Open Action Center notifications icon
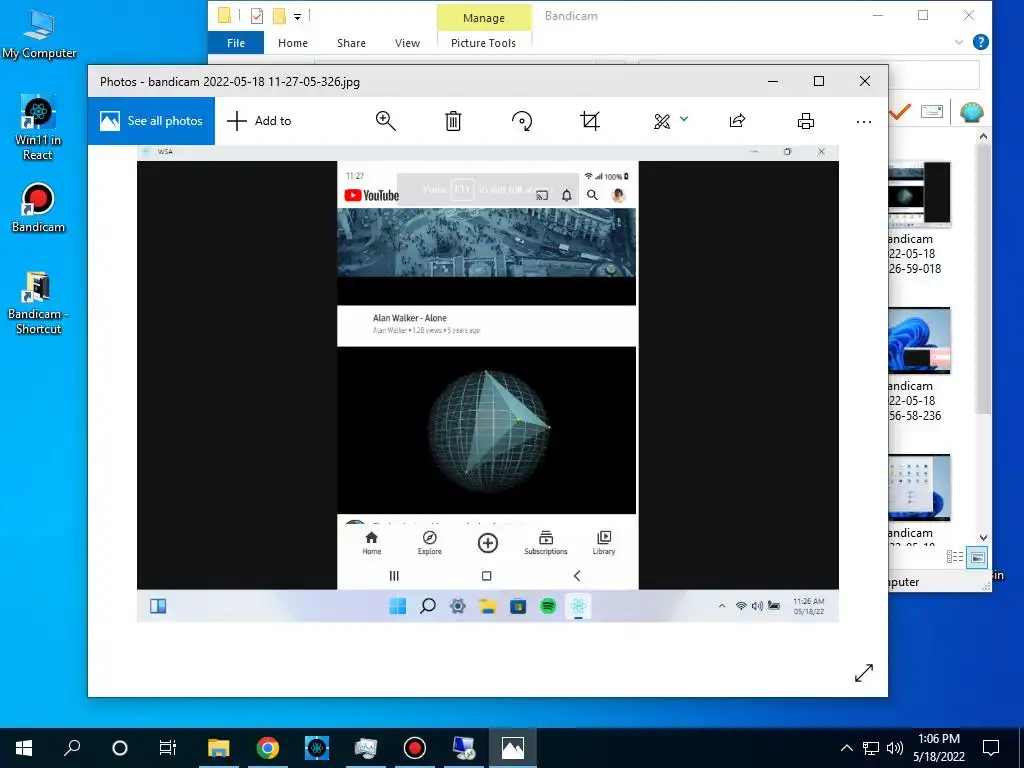 coord(991,748)
